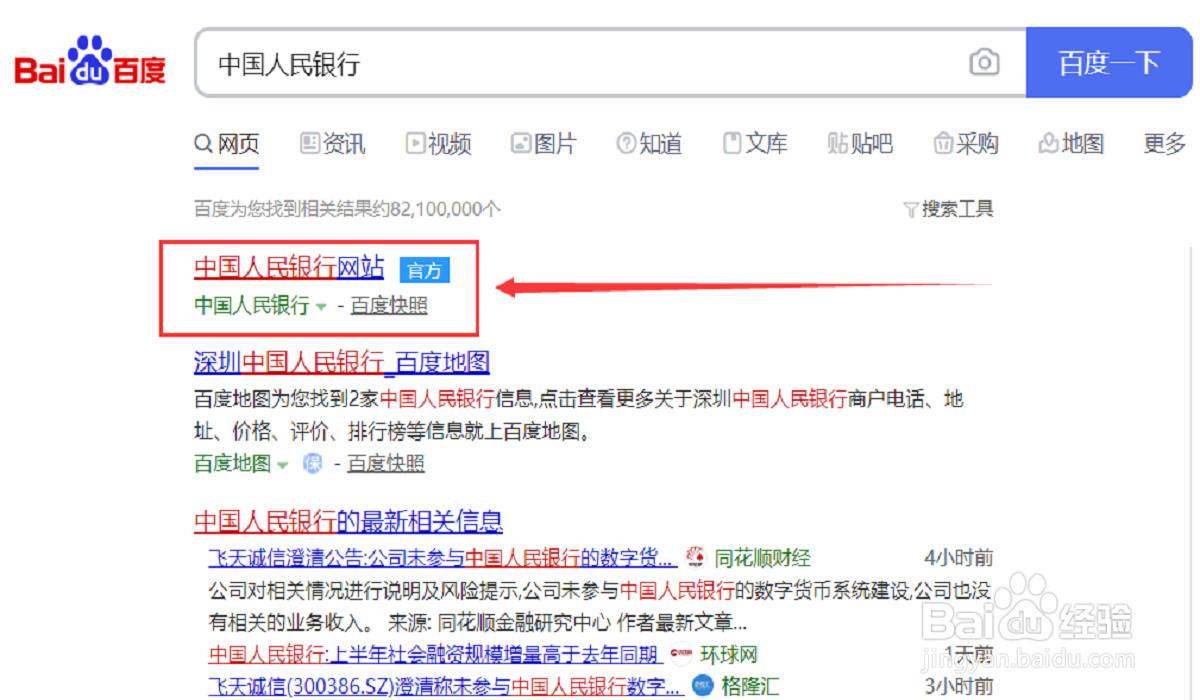The image size is (1200, 700).
Task: Open the 图片 tab
Action: 543,144
